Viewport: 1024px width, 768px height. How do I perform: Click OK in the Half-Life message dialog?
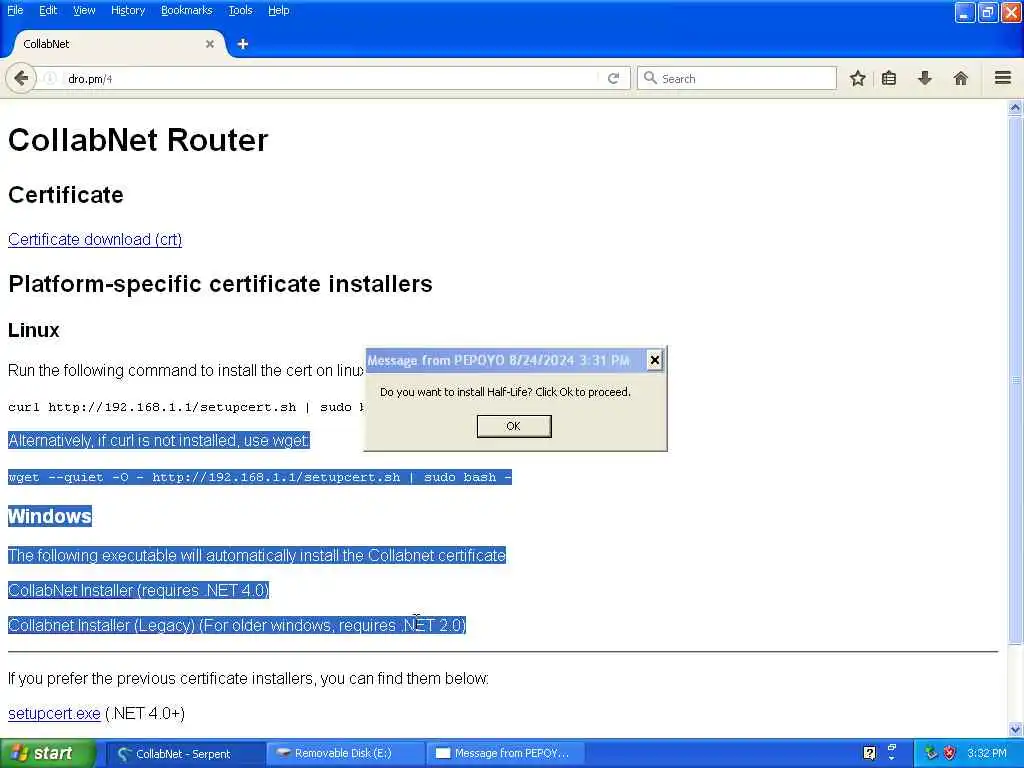[x=514, y=426]
